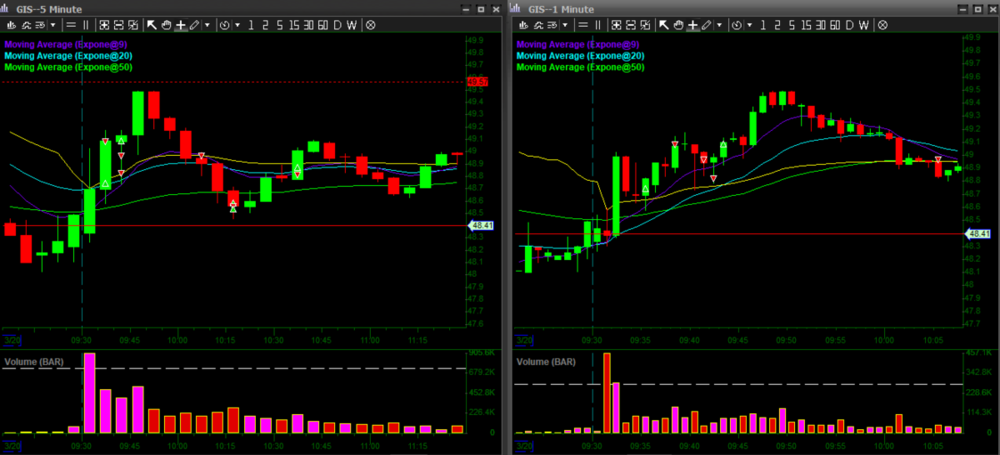Select the arrow pointer tool in 5 Minute chart
The width and height of the screenshot is (1000, 455).
[151, 24]
